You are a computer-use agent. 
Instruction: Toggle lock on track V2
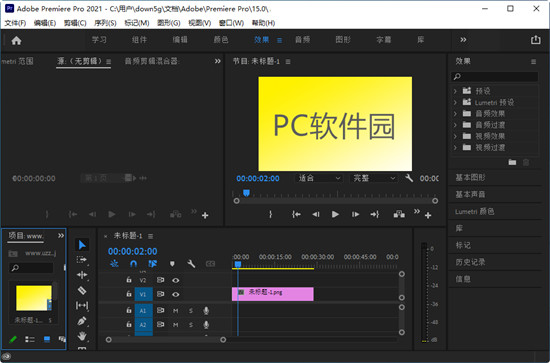click(129, 280)
